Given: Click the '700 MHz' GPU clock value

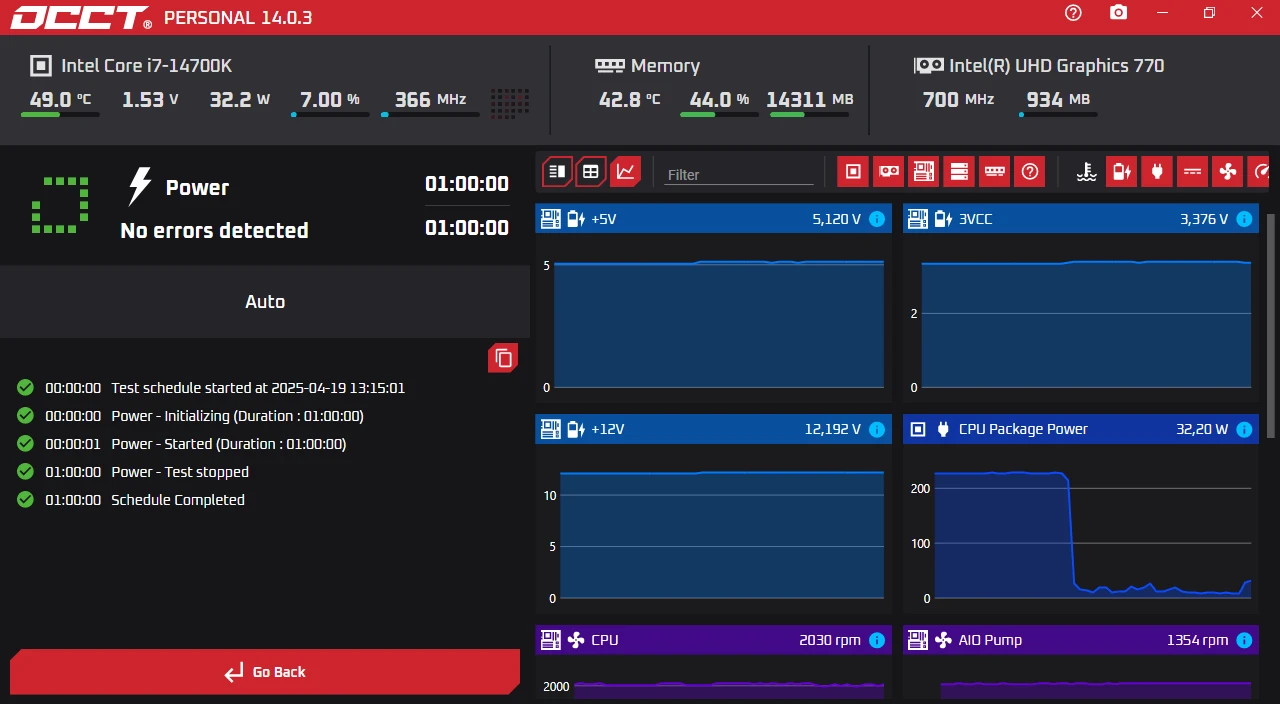Looking at the screenshot, I should (x=958, y=99).
